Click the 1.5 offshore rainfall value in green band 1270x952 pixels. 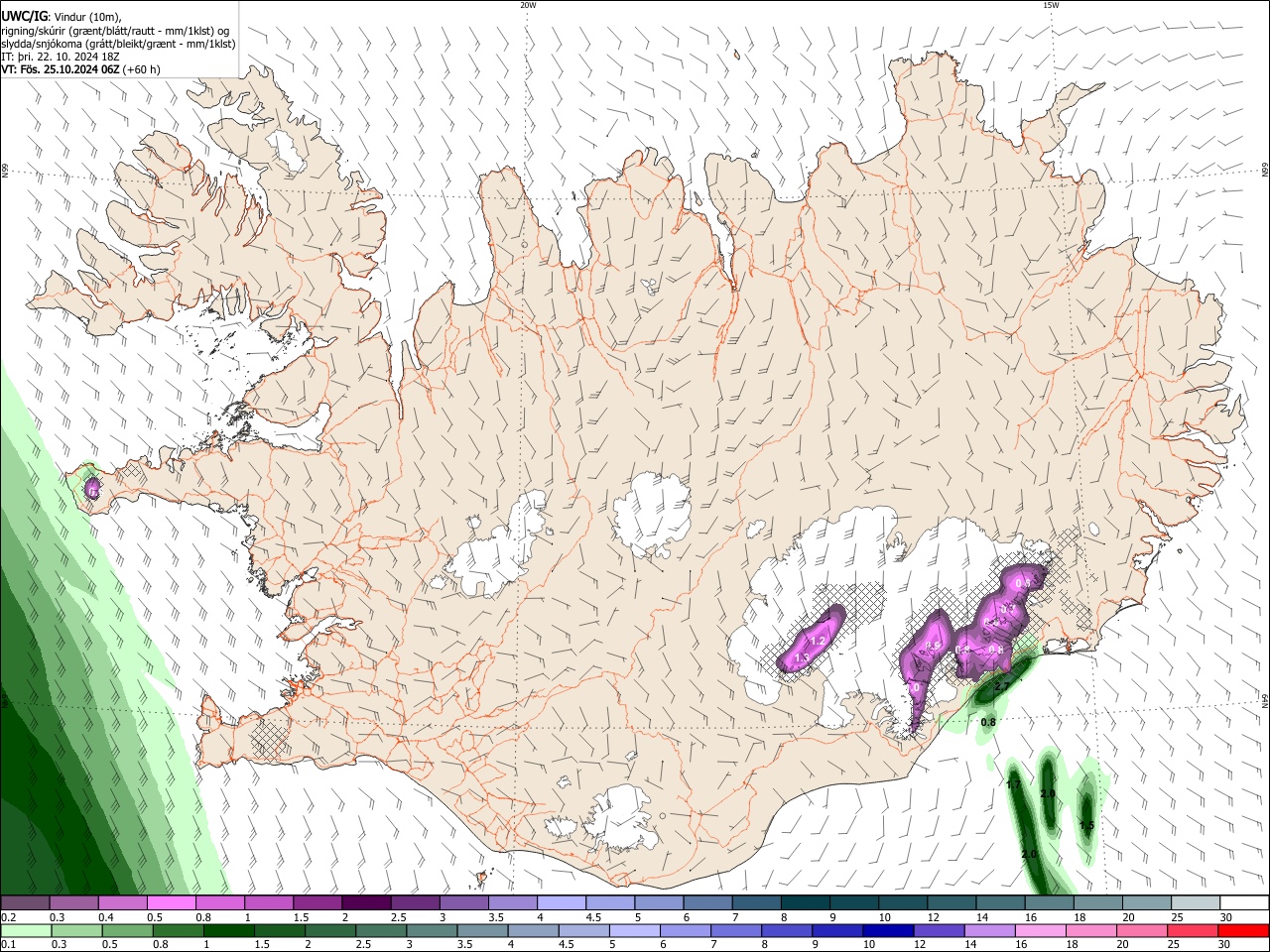pyautogui.click(x=1086, y=826)
